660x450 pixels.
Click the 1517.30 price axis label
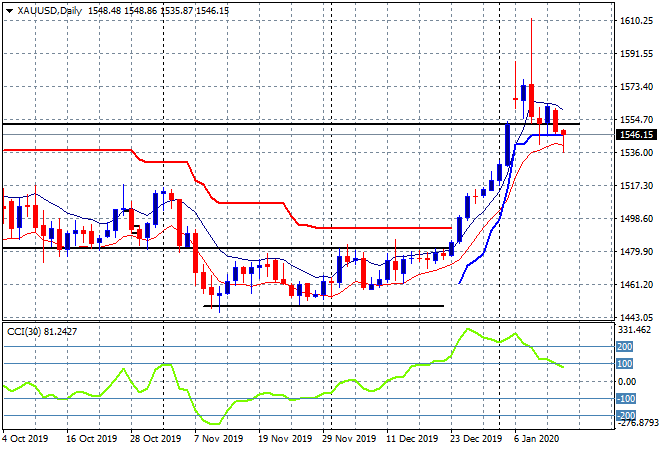pos(636,186)
